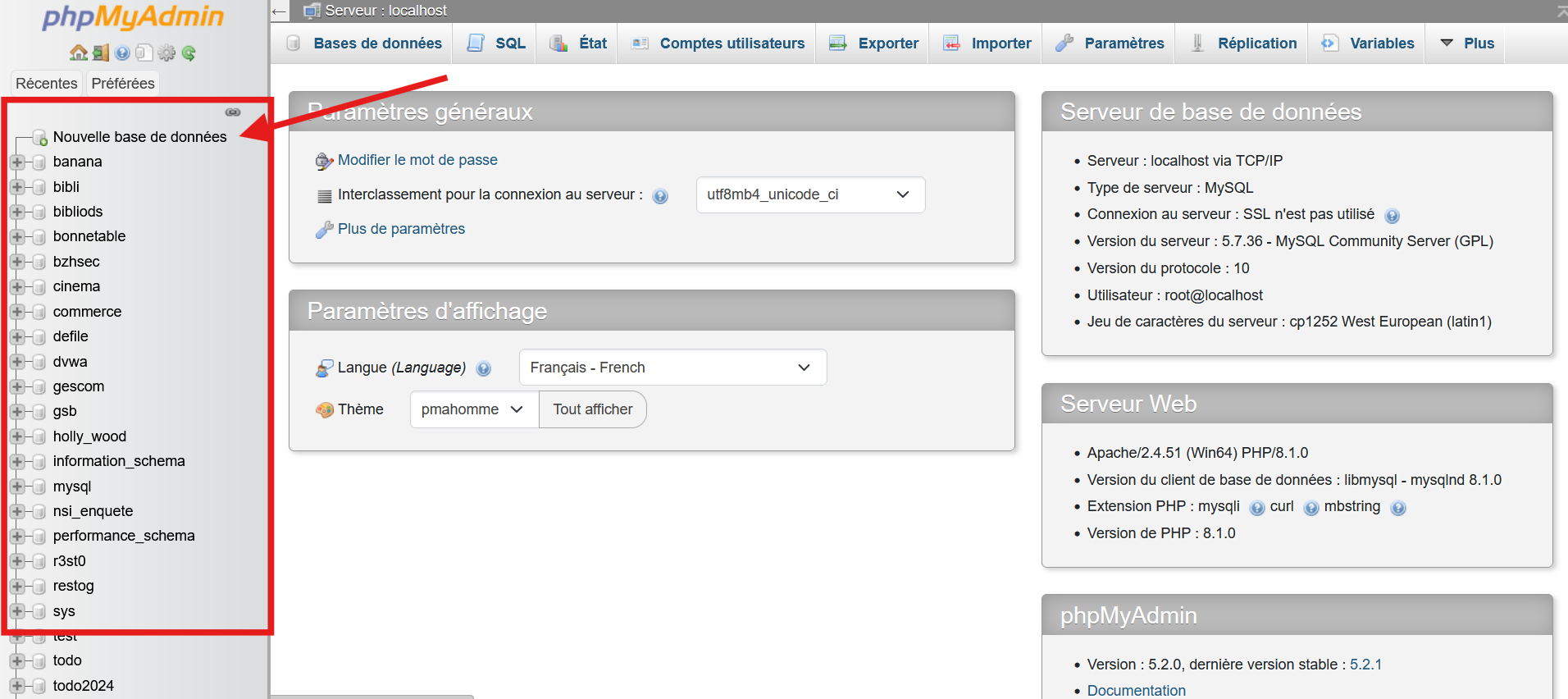Expand the banana database tree
Screen dimensions: 1568x699
click(x=17, y=162)
